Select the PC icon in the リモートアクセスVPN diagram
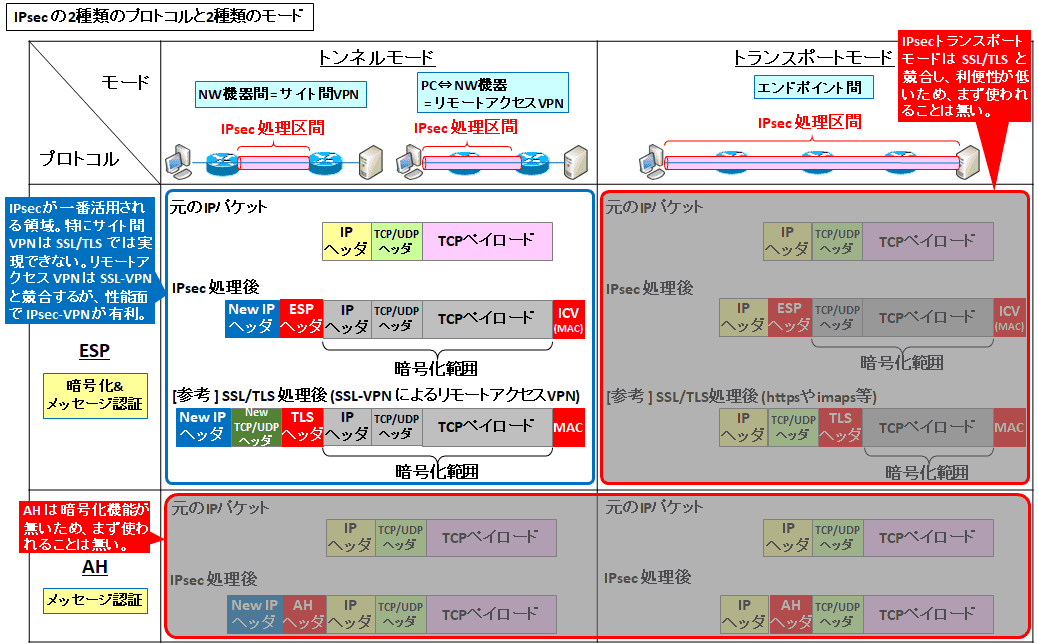The width and height of the screenshot is (1038, 644). 409,161
